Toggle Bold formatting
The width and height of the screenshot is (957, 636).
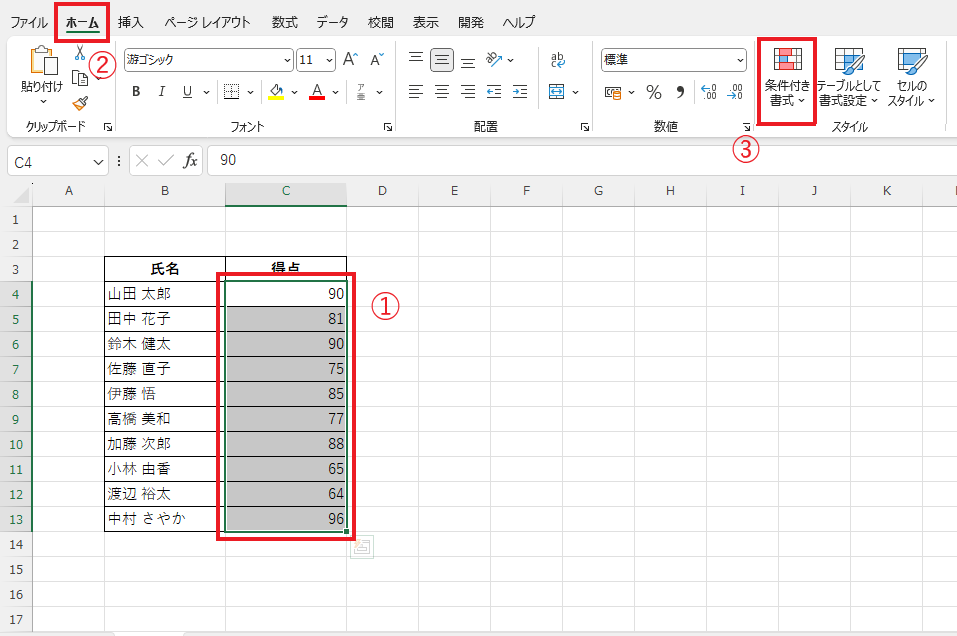click(x=136, y=92)
